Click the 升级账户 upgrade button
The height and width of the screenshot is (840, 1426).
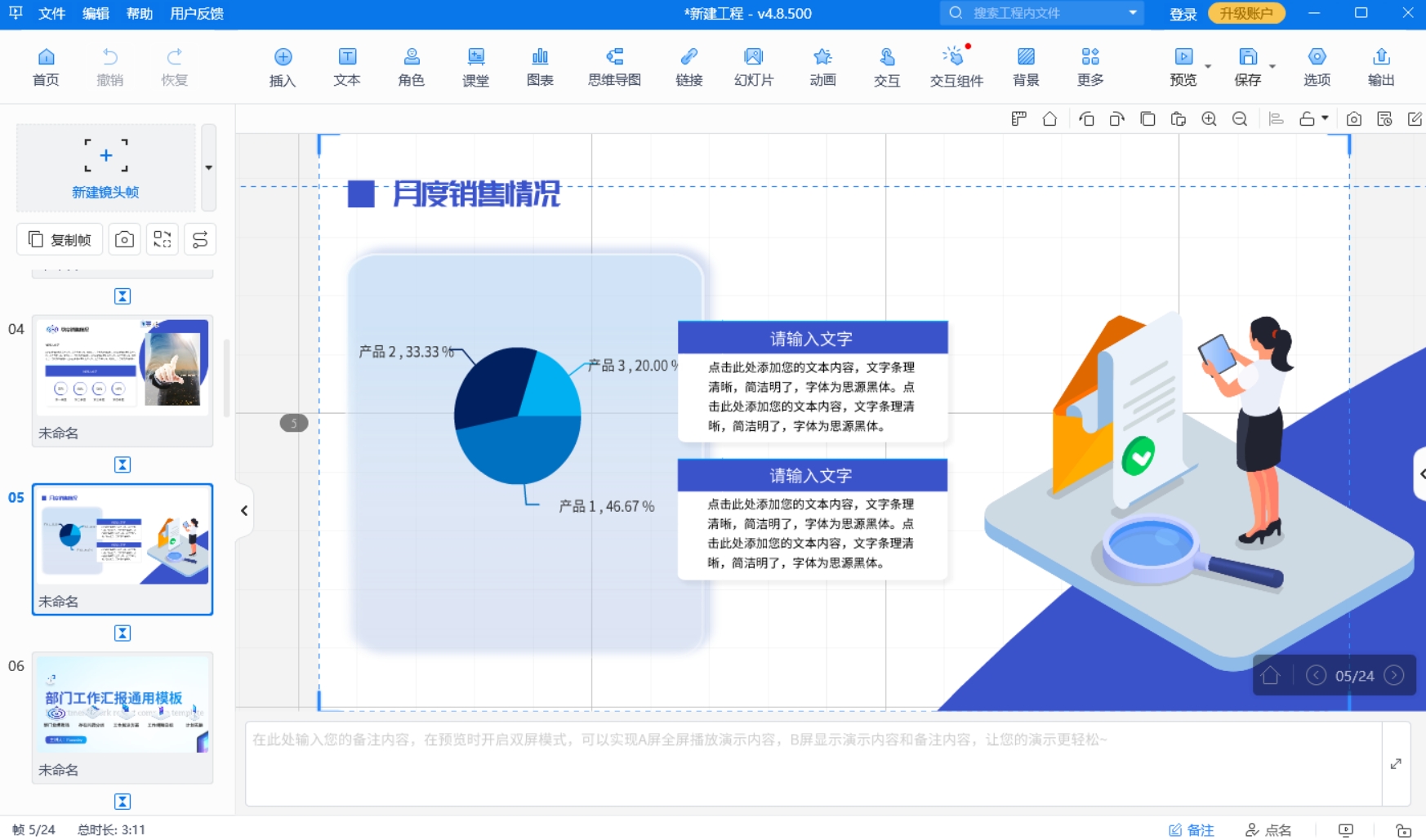pos(1246,14)
